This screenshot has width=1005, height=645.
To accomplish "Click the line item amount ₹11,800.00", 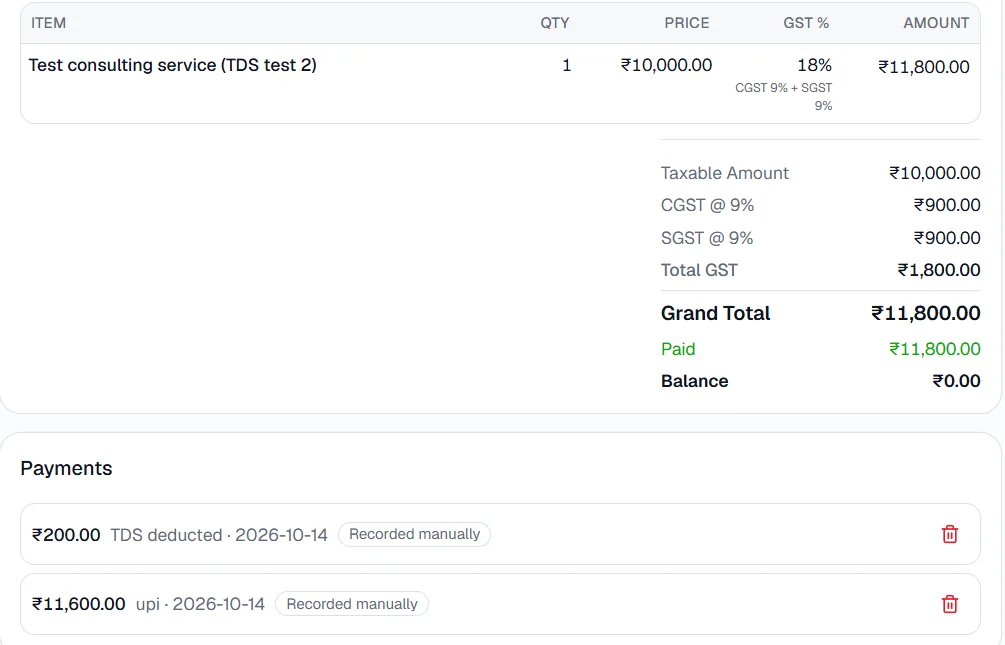I will (923, 67).
